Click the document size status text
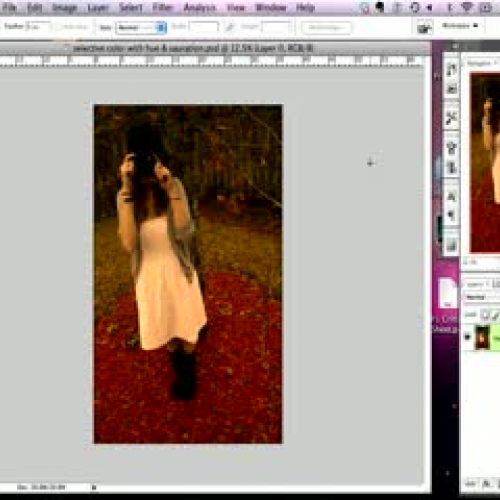This screenshot has height=500, width=500. (x=41, y=487)
